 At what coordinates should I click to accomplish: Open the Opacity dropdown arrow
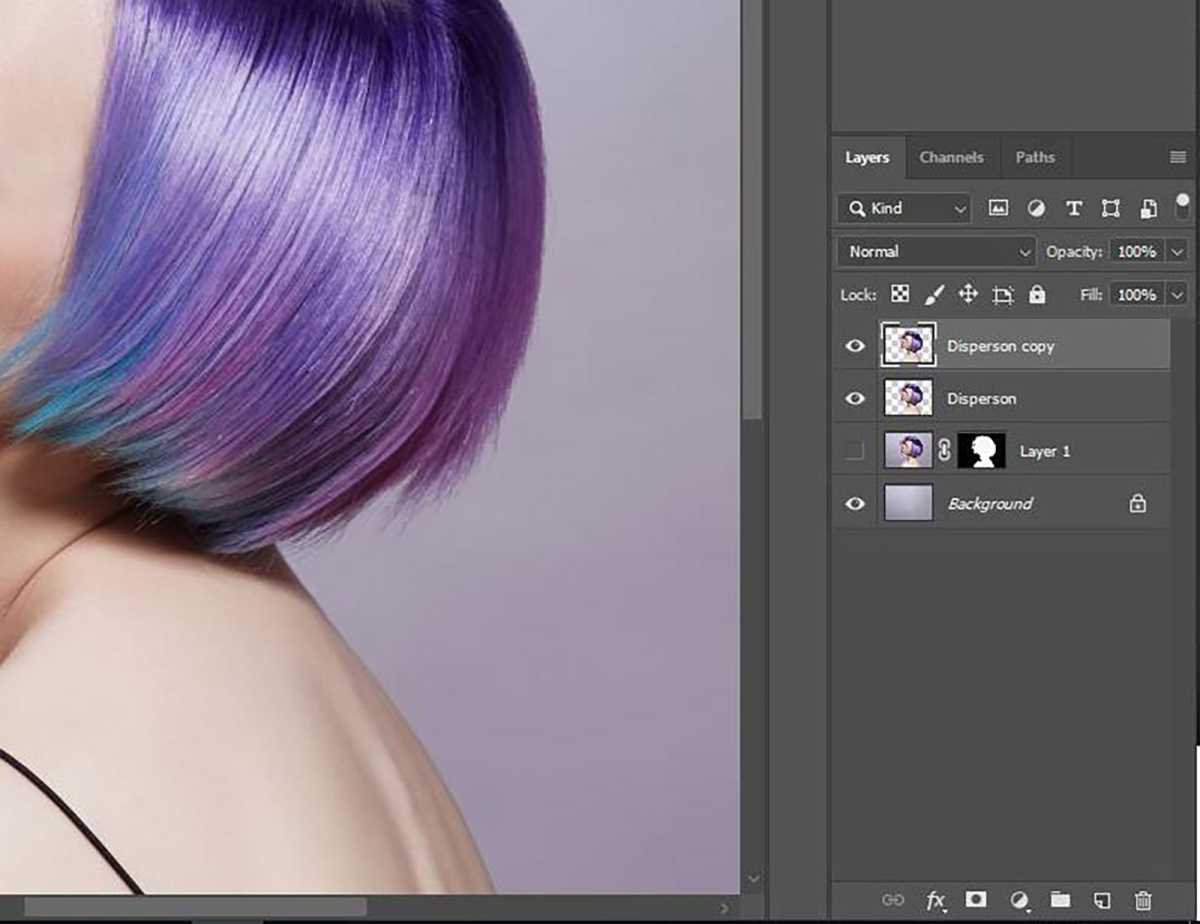pyautogui.click(x=1177, y=252)
